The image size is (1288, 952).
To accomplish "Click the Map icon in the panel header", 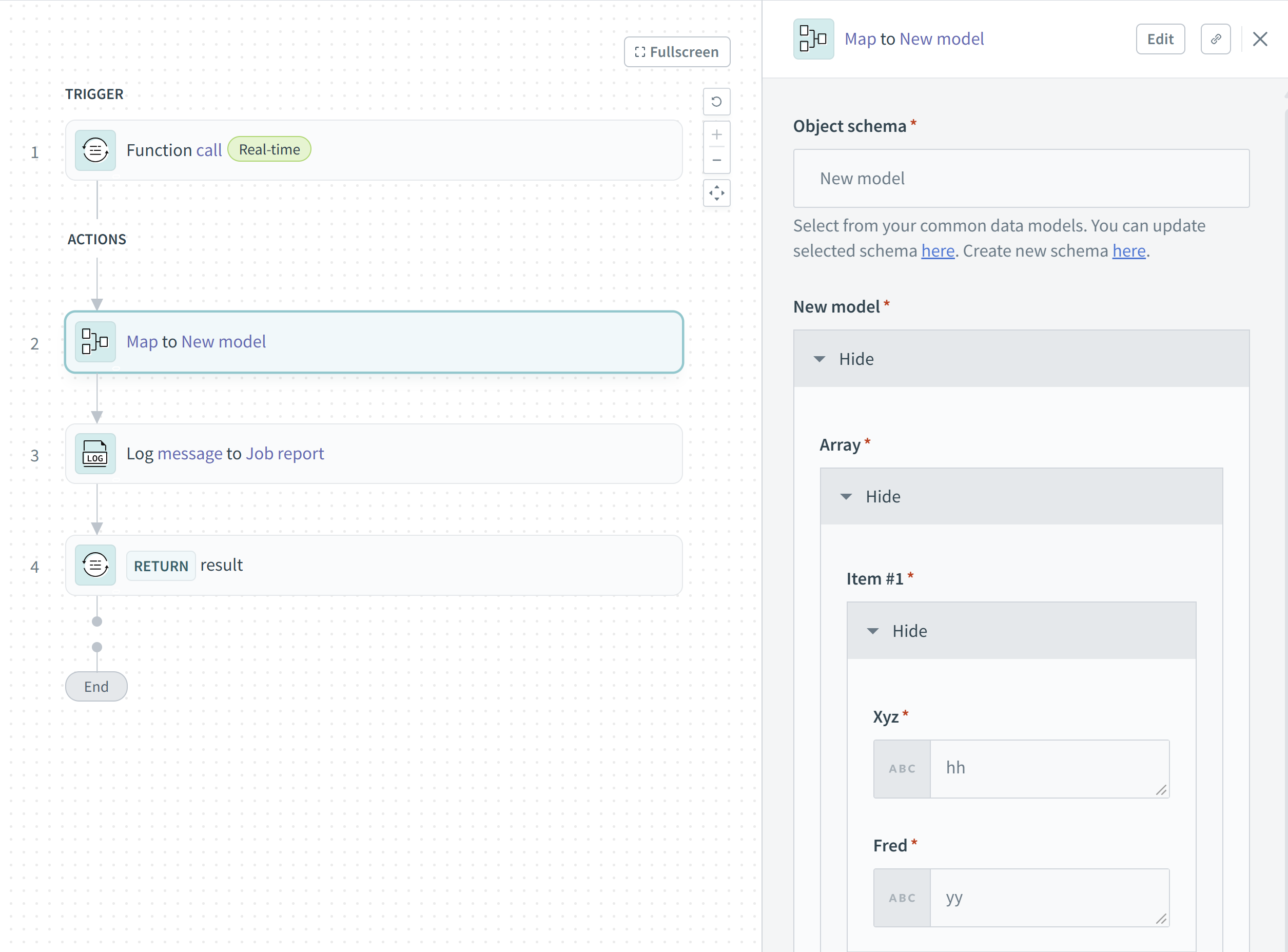I will 813,39.
